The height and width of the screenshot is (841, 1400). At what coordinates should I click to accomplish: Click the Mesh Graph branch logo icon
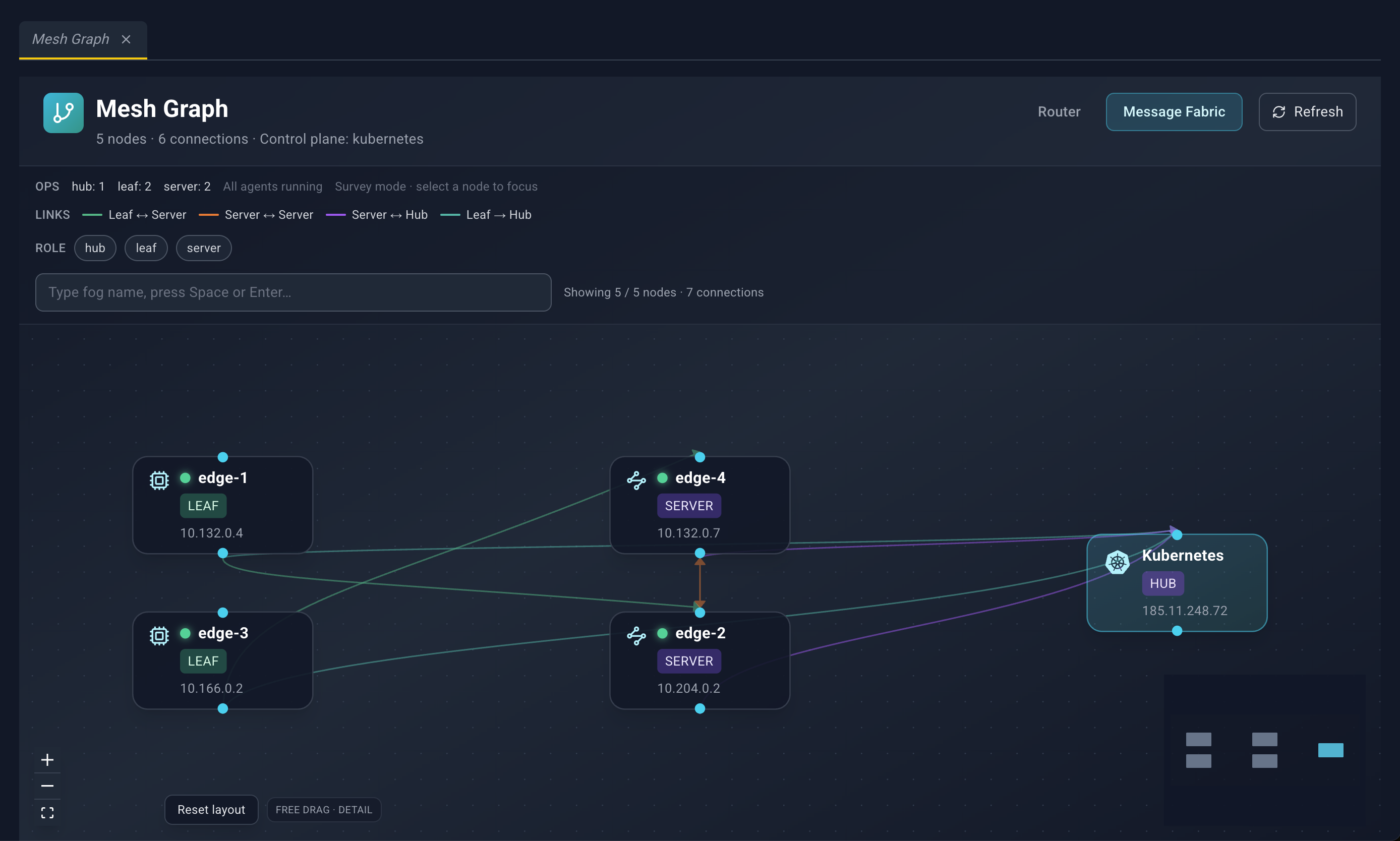[x=64, y=113]
